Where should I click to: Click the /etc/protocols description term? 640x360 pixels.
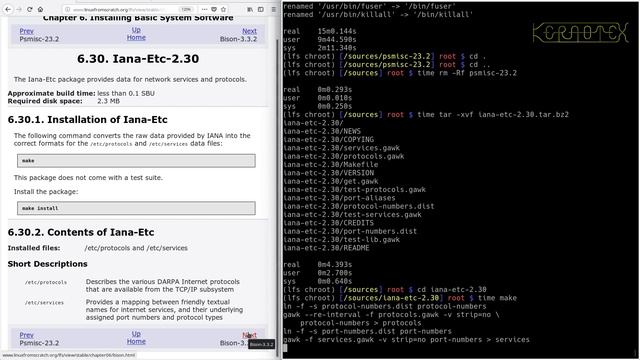[x=46, y=282]
